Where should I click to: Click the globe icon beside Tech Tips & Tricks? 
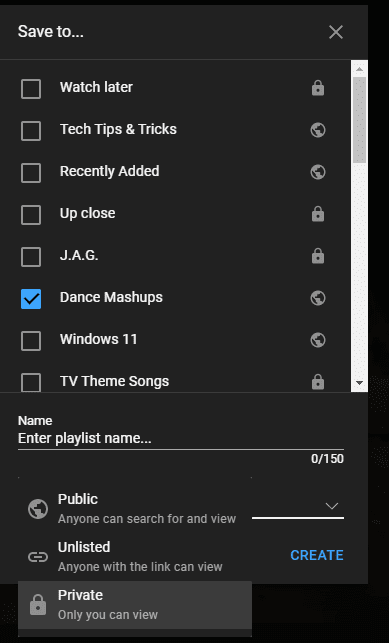pyautogui.click(x=318, y=130)
